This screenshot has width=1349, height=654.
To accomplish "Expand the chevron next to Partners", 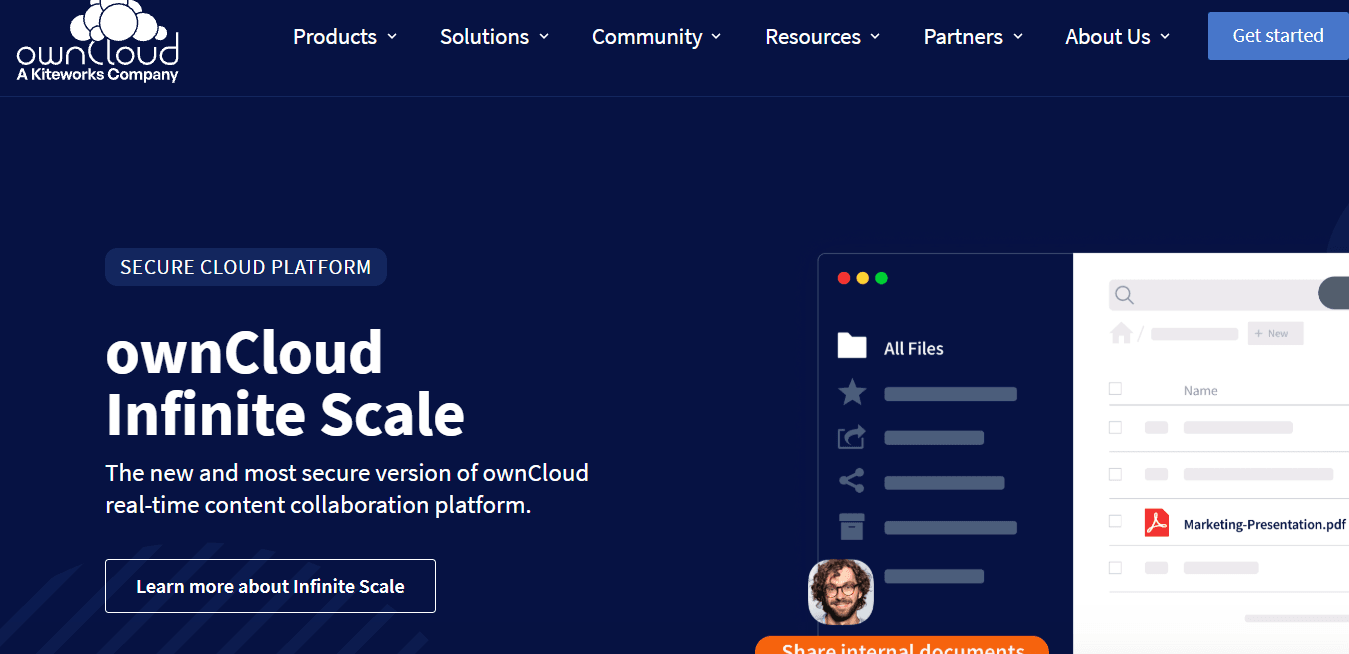I will pos(1018,37).
